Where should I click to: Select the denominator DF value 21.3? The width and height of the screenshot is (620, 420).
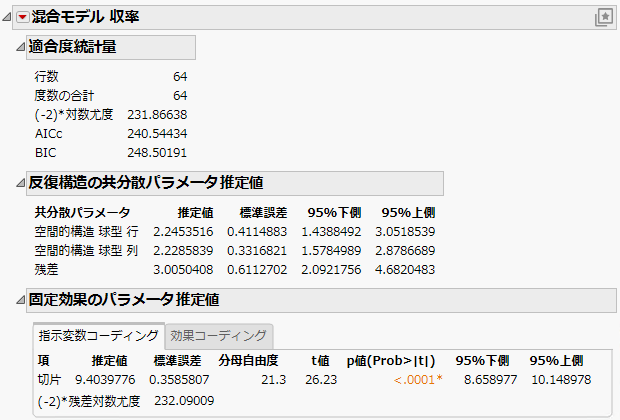(x=274, y=379)
